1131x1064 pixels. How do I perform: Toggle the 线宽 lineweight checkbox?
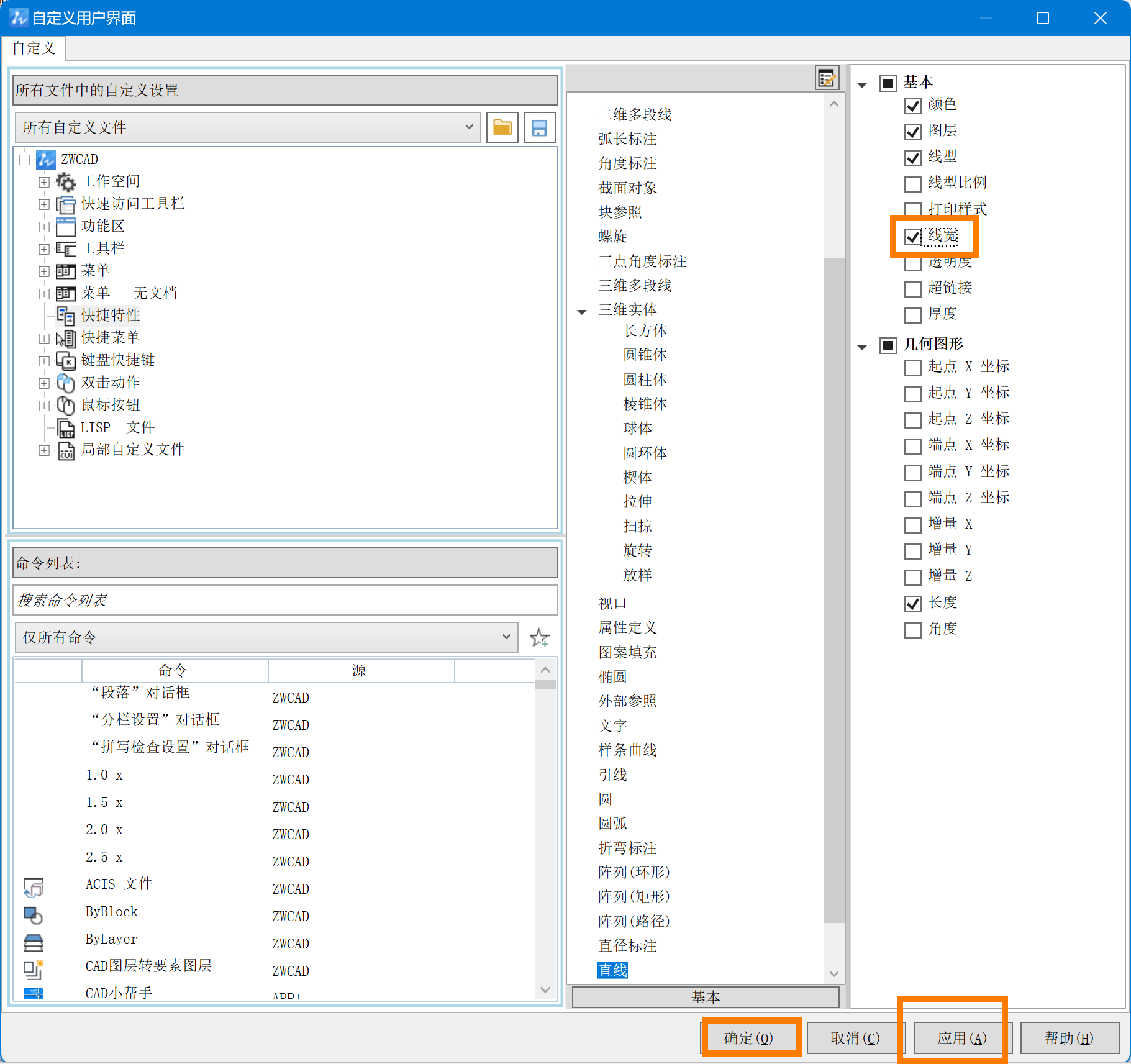point(912,237)
